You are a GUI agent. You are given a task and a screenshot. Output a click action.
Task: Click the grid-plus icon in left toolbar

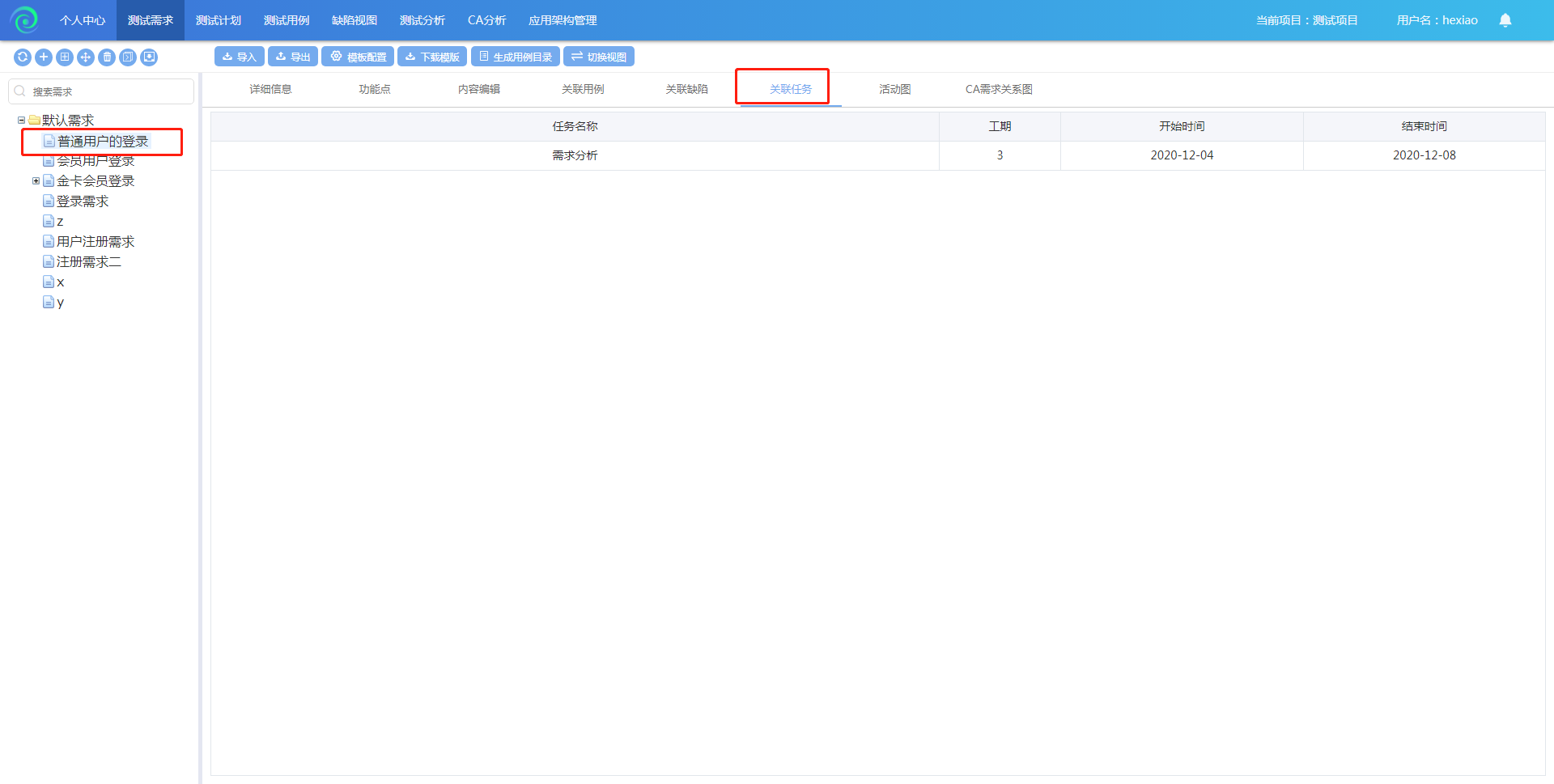point(65,57)
